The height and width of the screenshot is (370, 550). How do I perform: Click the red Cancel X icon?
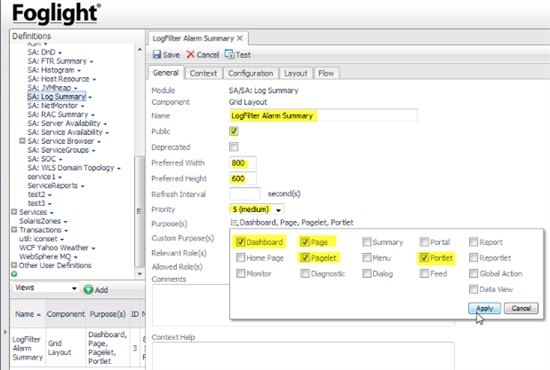point(190,54)
